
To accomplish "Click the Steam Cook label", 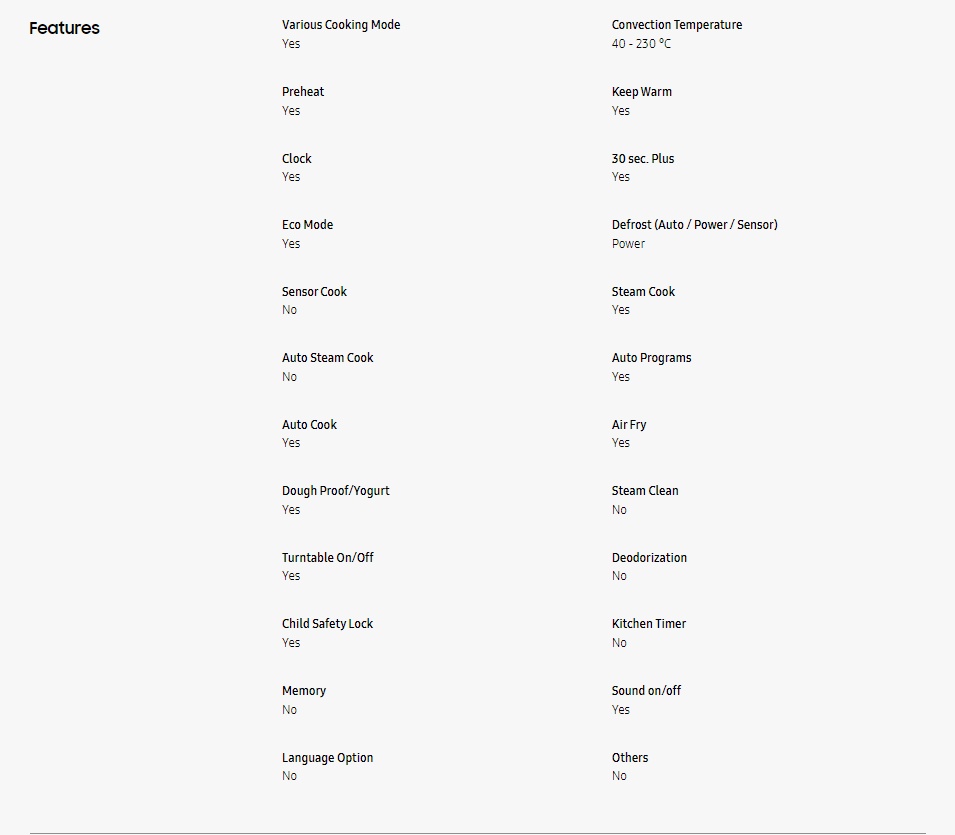I will (643, 292).
